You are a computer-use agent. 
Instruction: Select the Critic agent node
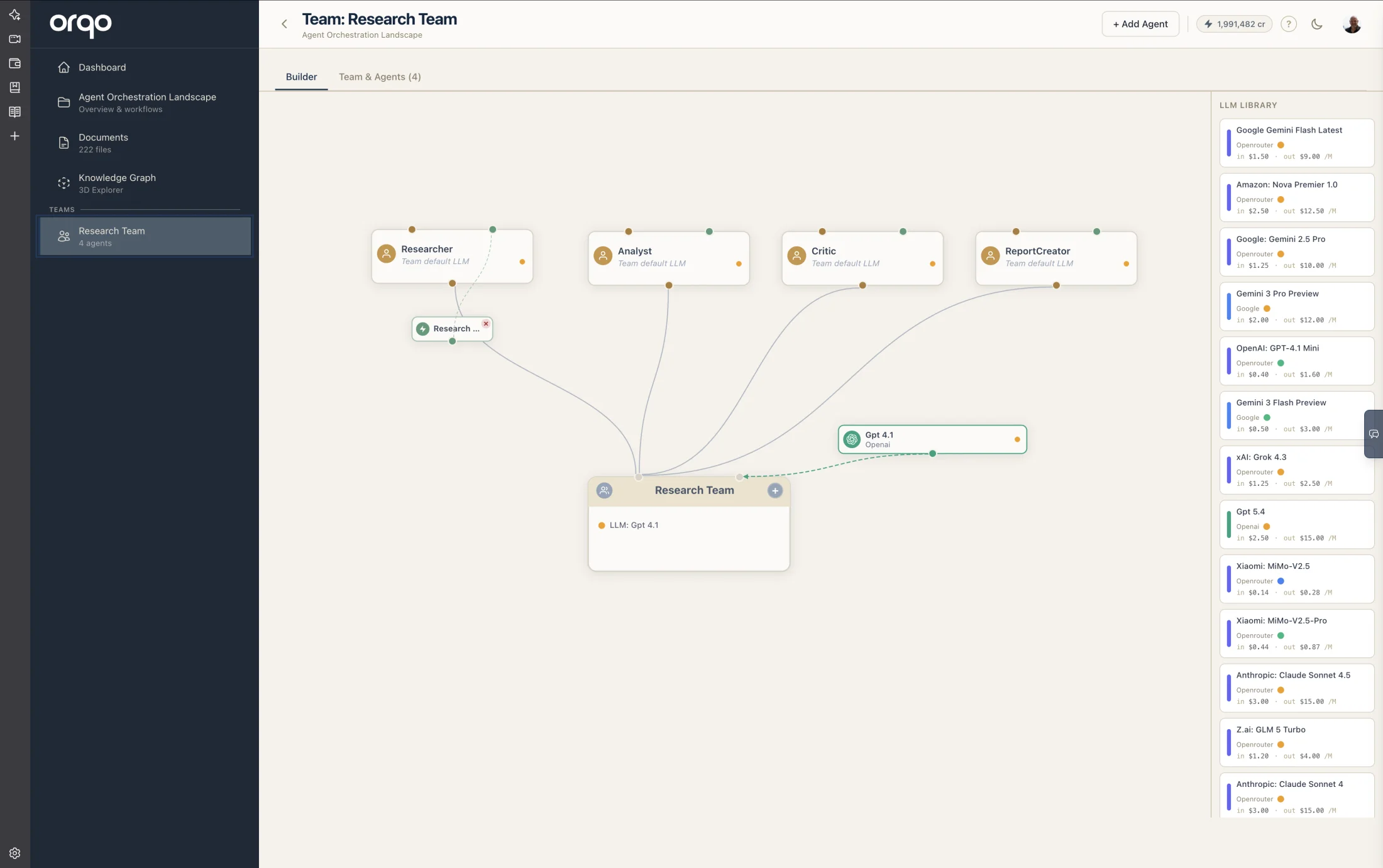pos(862,258)
